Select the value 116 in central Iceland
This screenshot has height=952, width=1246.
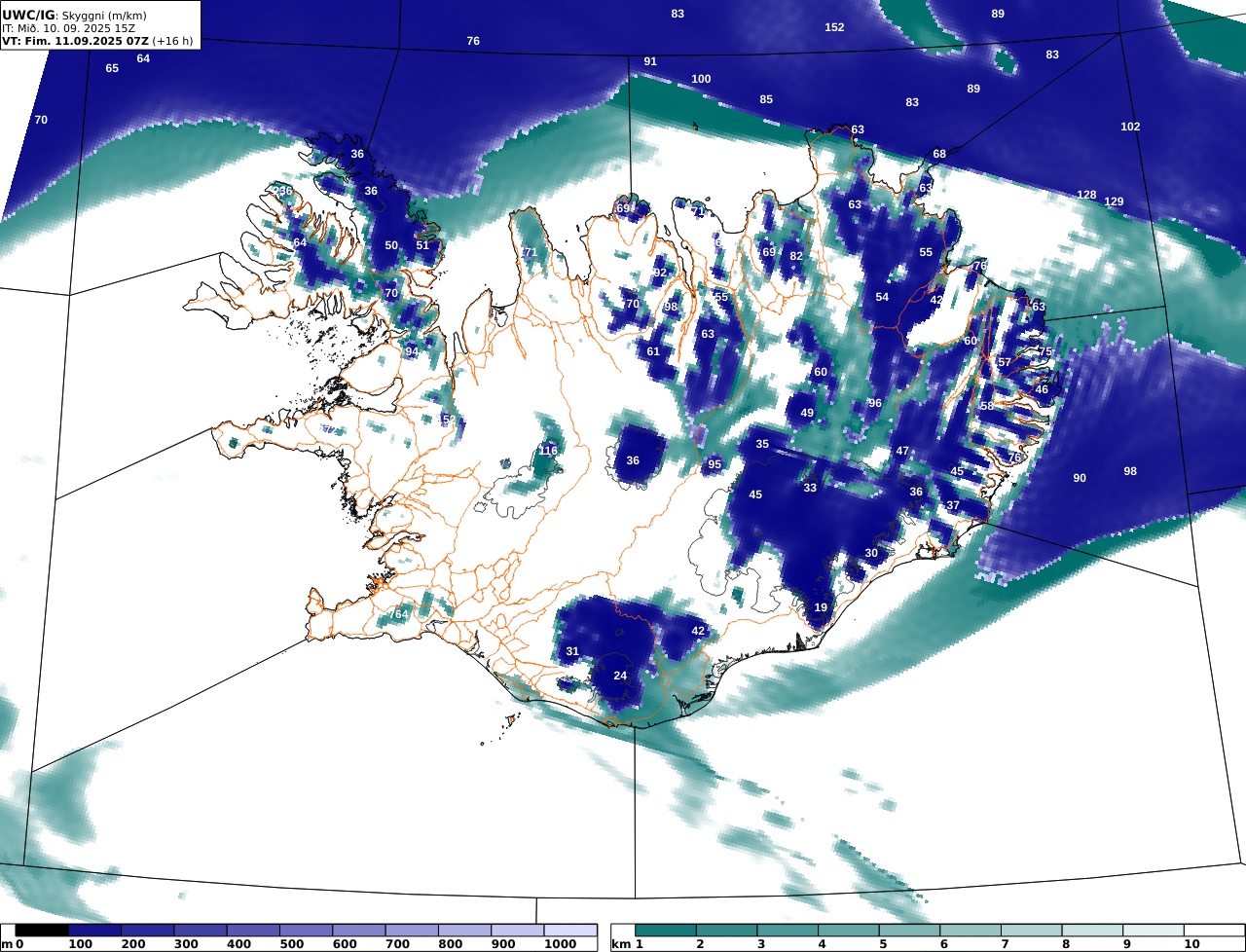click(x=548, y=451)
